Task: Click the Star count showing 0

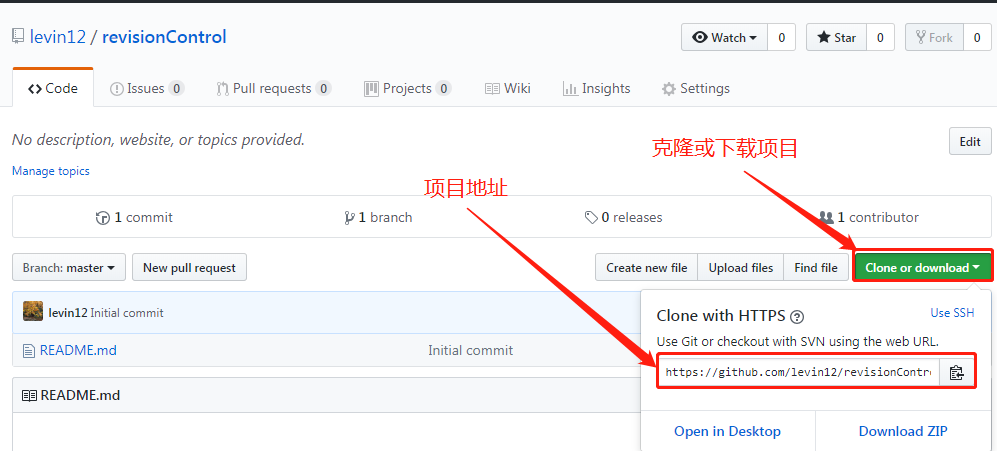Action: (x=881, y=38)
